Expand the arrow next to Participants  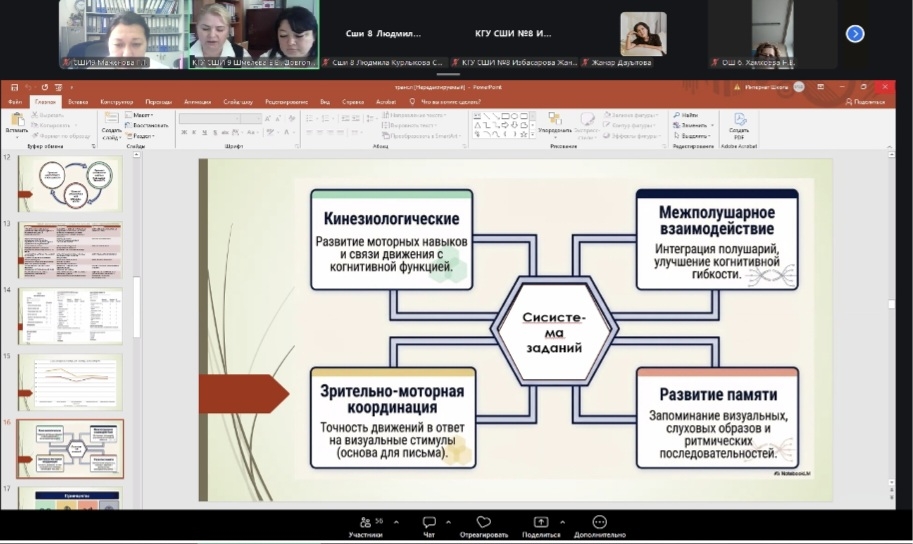396,522
